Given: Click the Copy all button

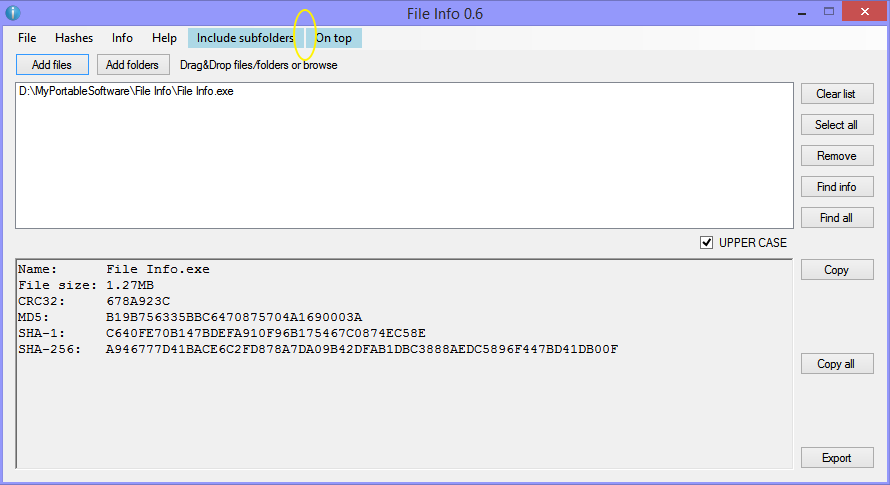Looking at the screenshot, I should tap(837, 364).
